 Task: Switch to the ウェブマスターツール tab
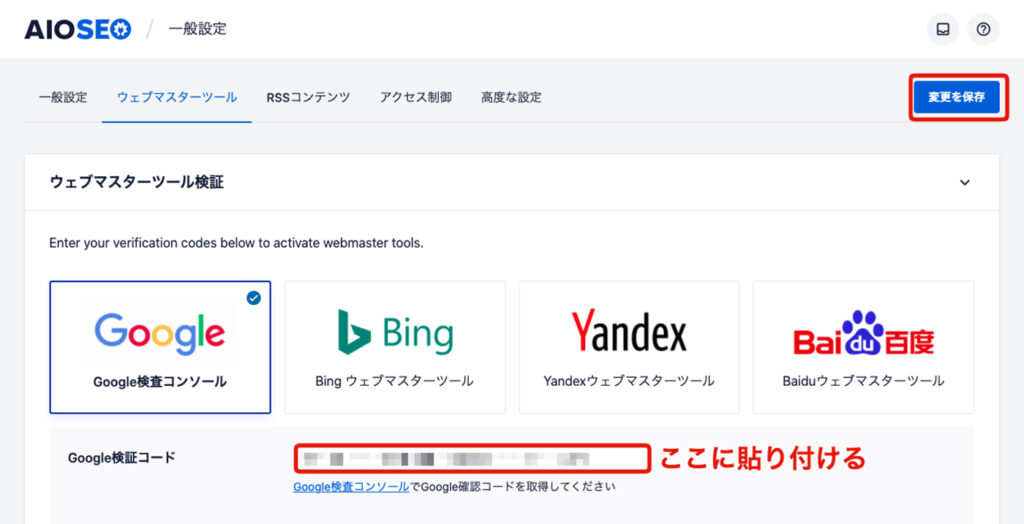[177, 98]
